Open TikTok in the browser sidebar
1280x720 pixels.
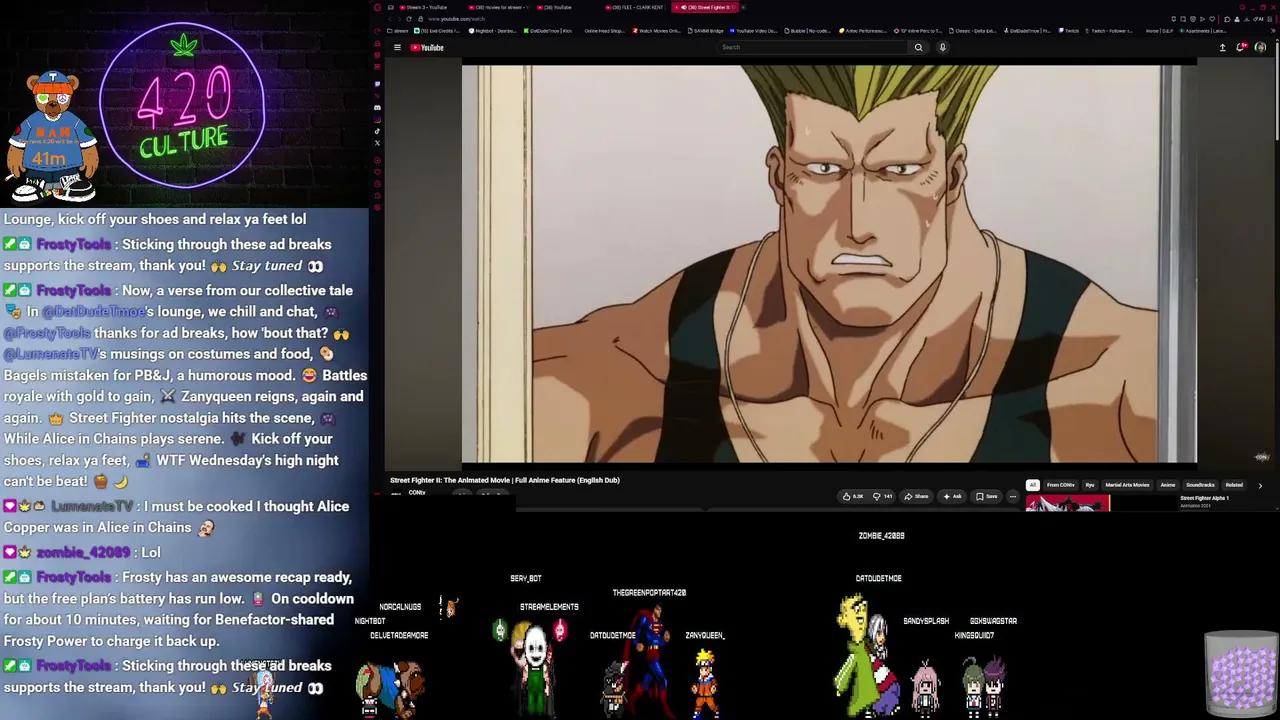377,131
